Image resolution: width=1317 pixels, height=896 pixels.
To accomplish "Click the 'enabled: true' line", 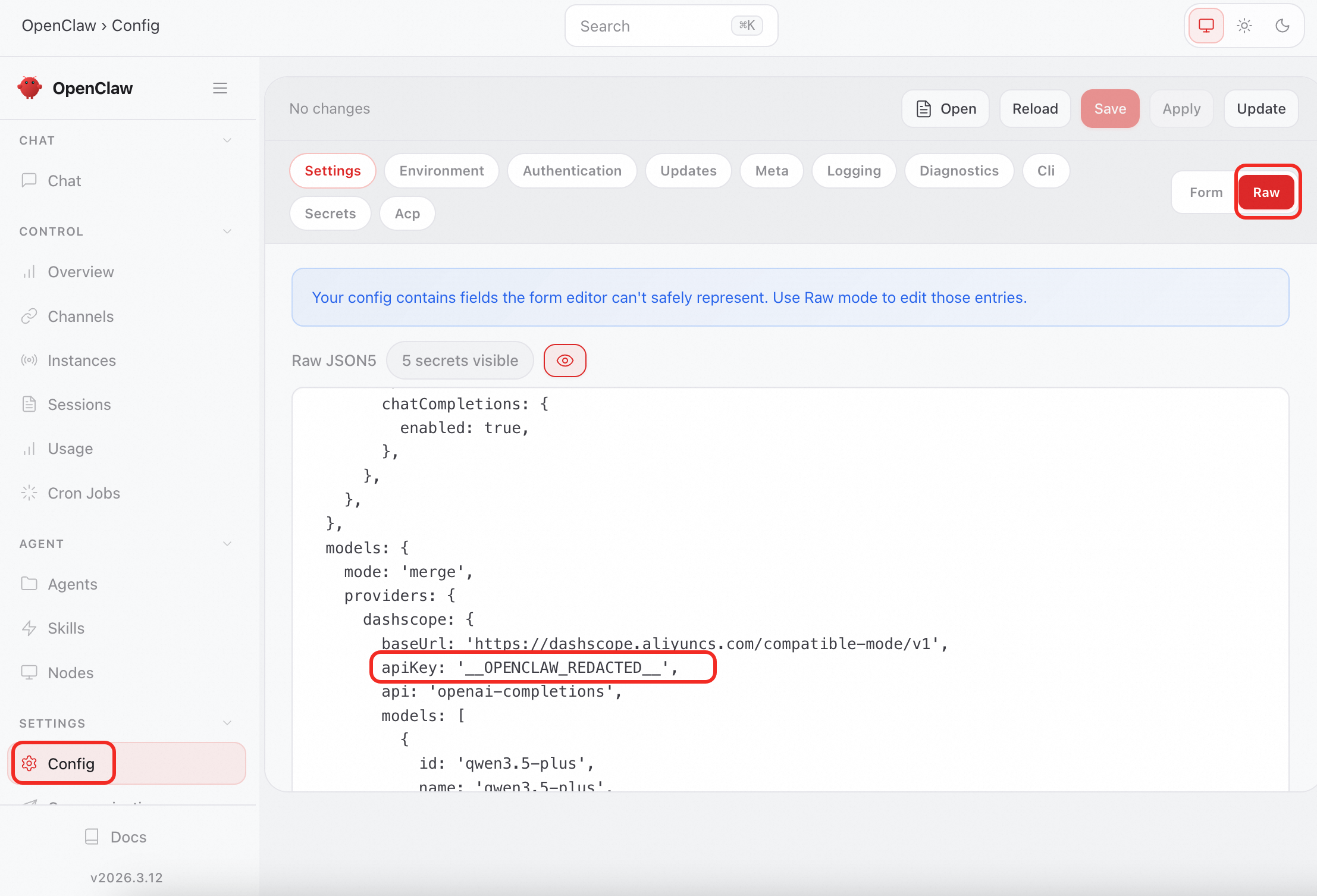I will coord(464,428).
